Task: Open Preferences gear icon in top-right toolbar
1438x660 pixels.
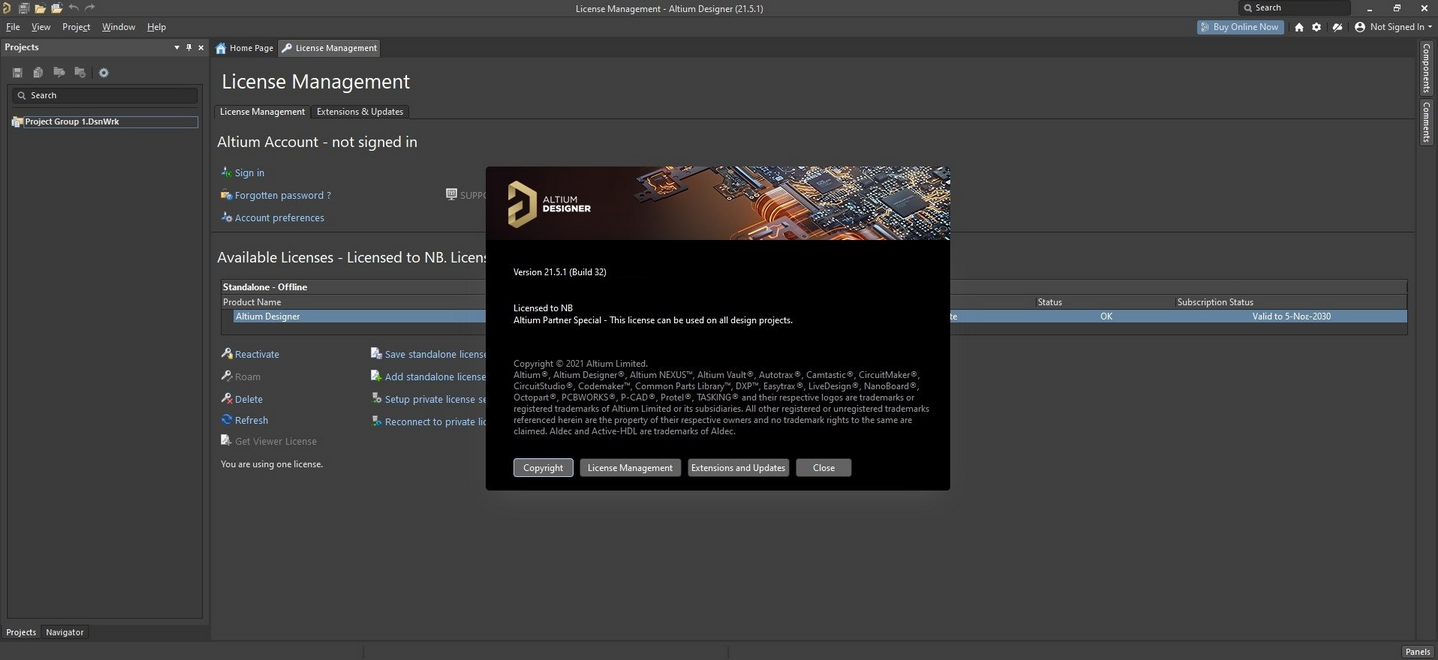Action: [x=1316, y=27]
